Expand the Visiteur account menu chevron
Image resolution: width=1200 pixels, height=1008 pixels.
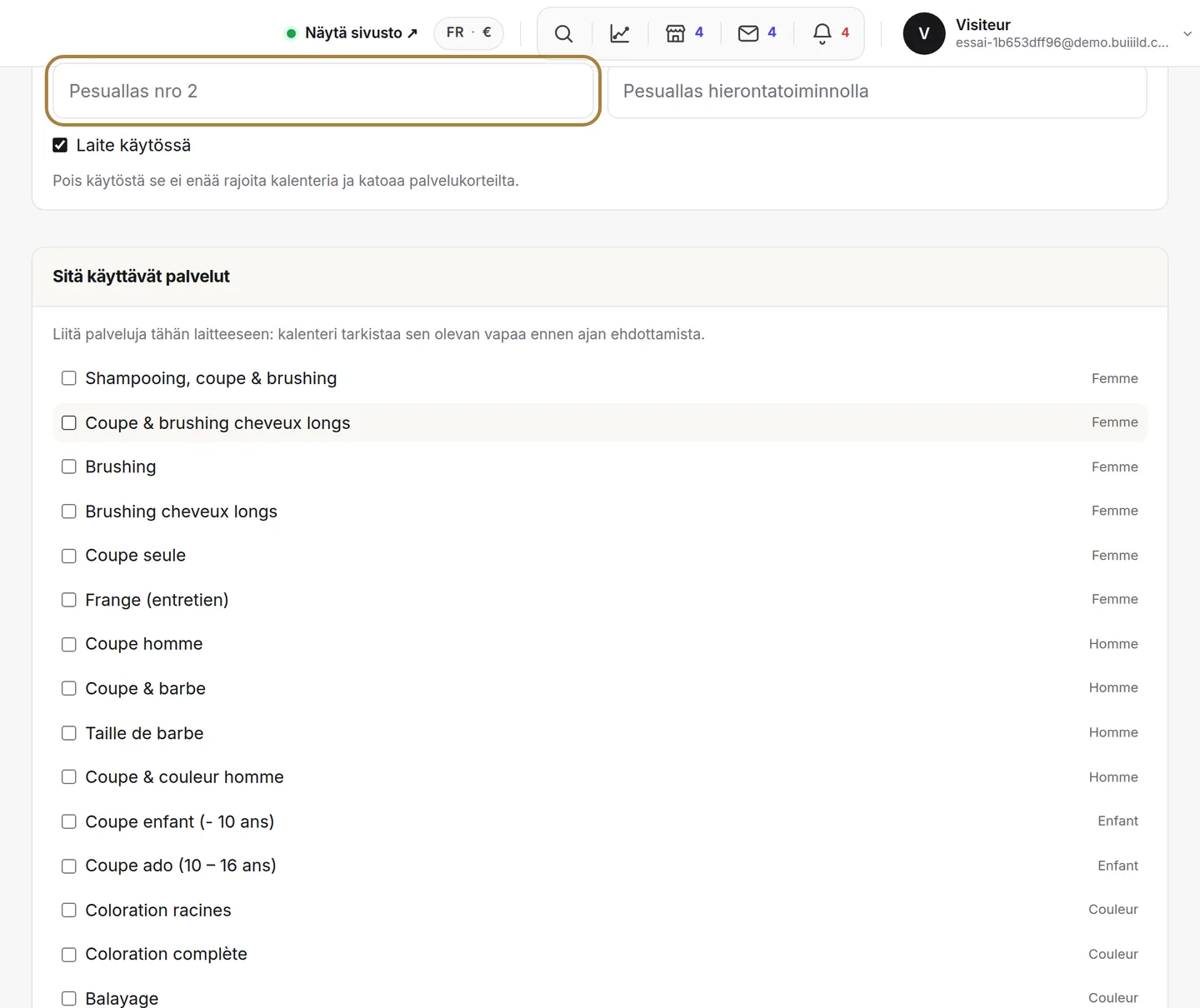(1187, 33)
